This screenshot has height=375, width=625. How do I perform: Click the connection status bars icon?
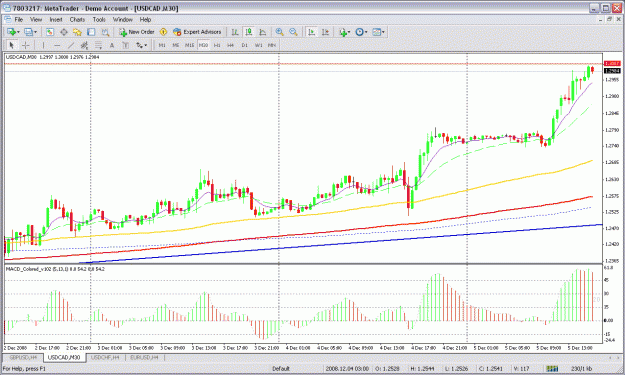tap(552, 369)
